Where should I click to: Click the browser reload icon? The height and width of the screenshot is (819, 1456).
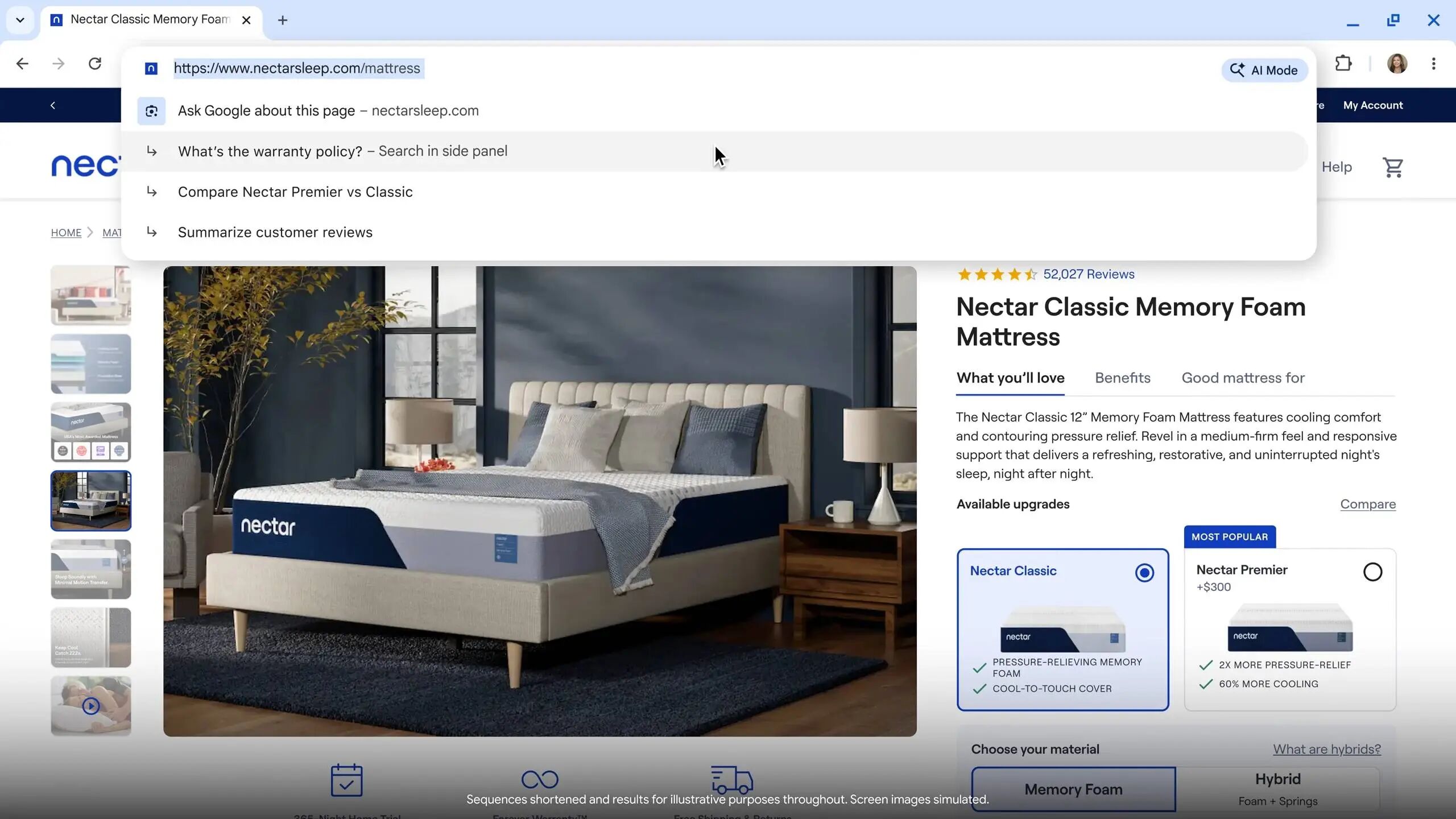[95, 63]
